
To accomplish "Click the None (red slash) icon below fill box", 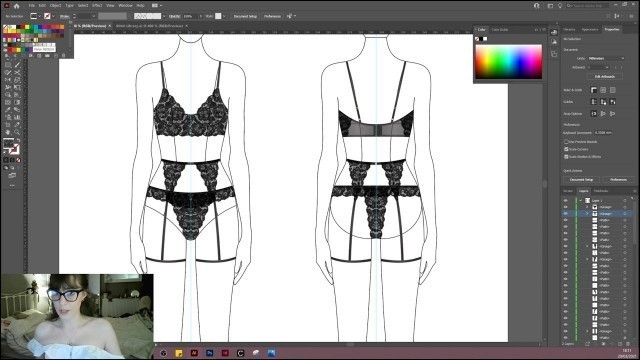I will 18,160.
